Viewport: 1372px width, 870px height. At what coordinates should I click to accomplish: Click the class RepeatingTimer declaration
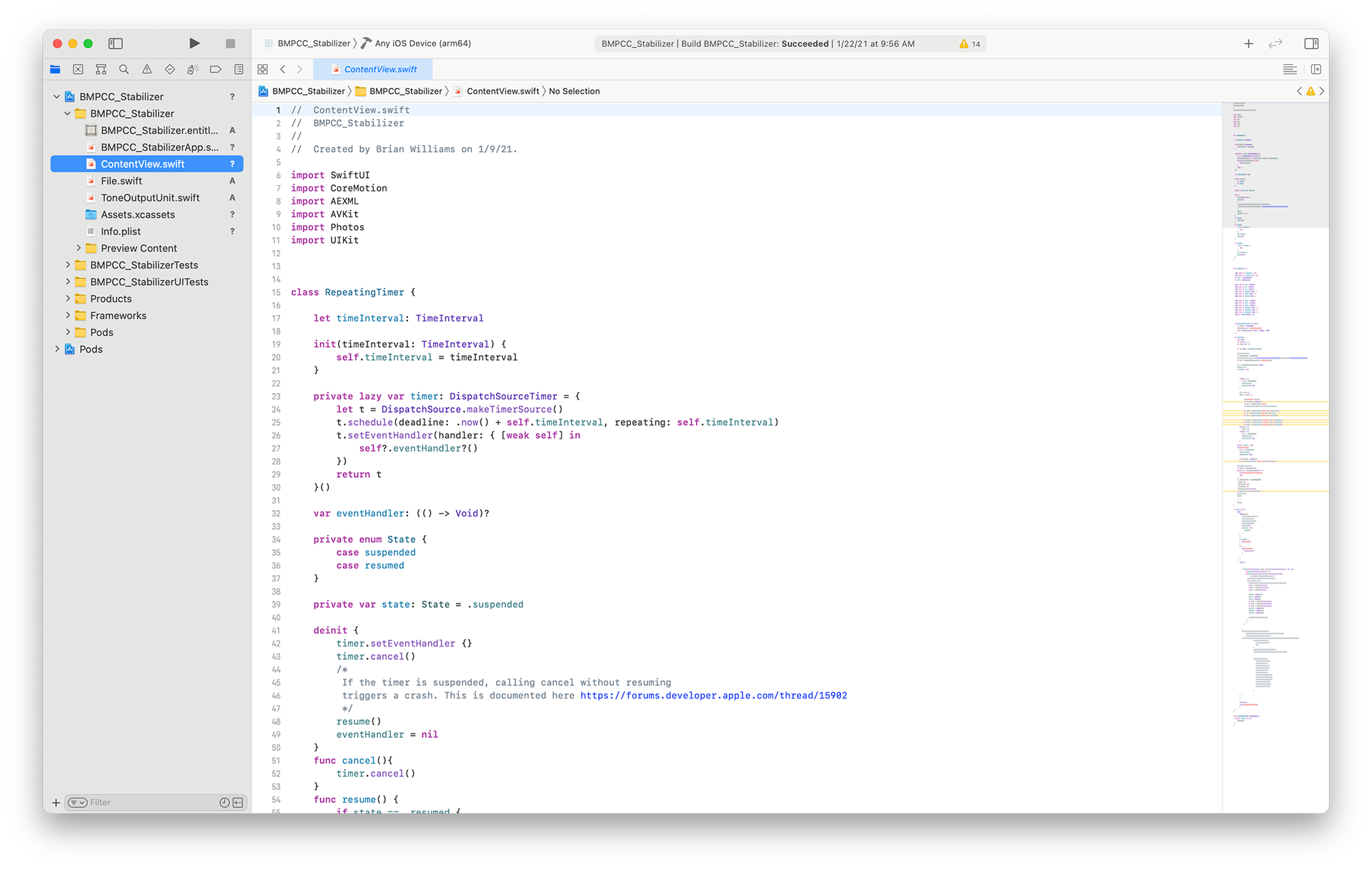[x=353, y=292]
